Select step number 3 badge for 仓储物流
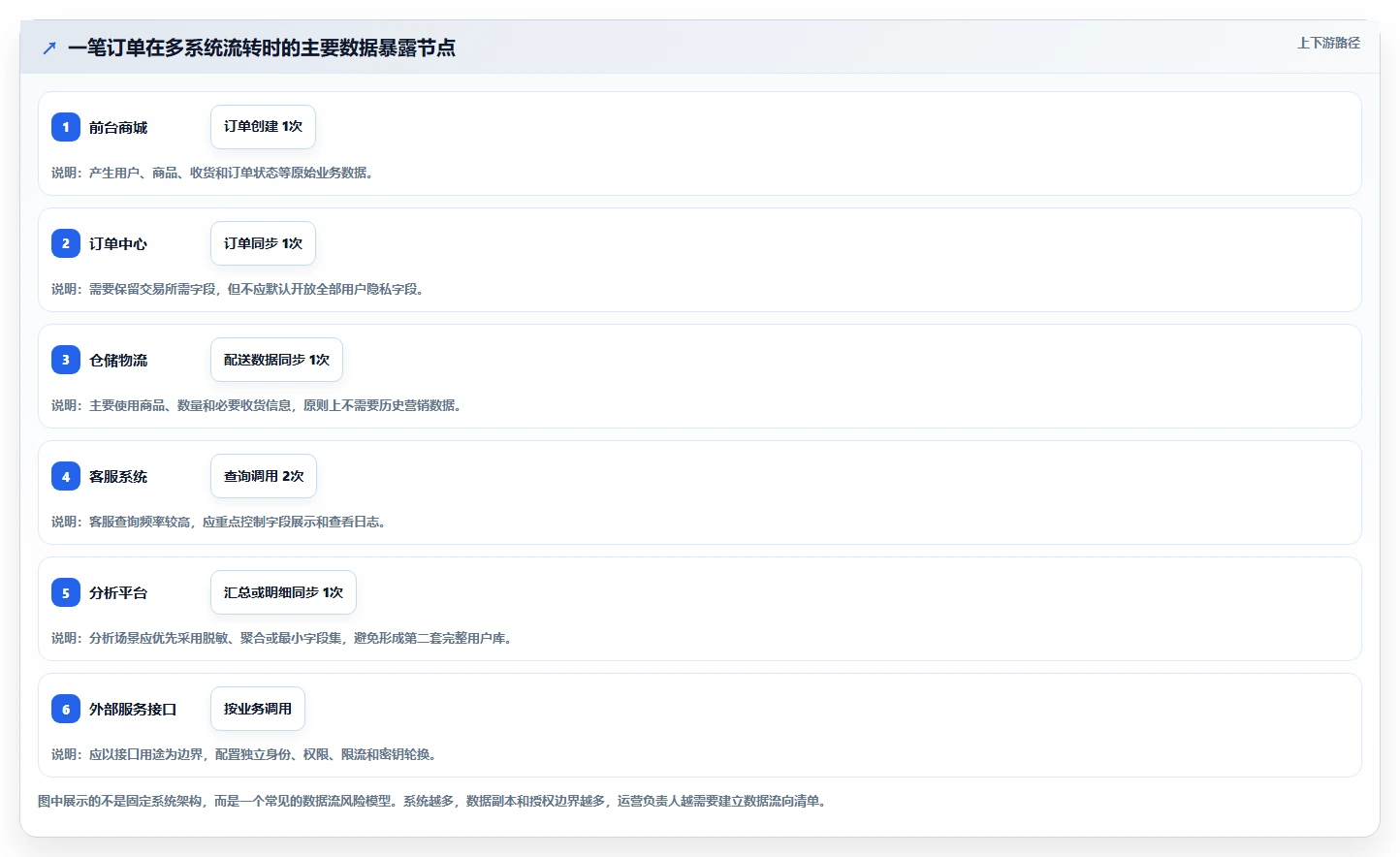Viewport: 1400px width, 857px height. click(x=66, y=360)
